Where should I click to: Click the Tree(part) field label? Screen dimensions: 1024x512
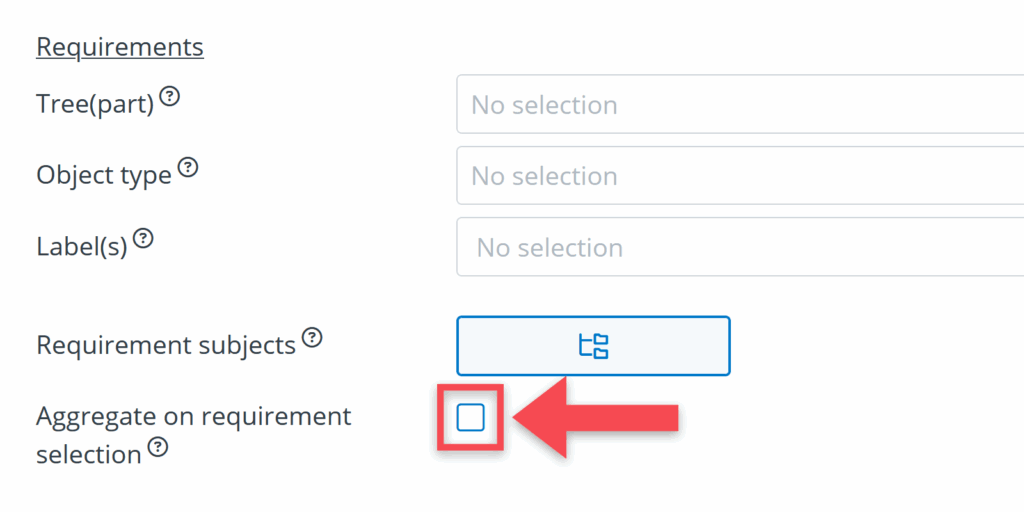(x=95, y=104)
